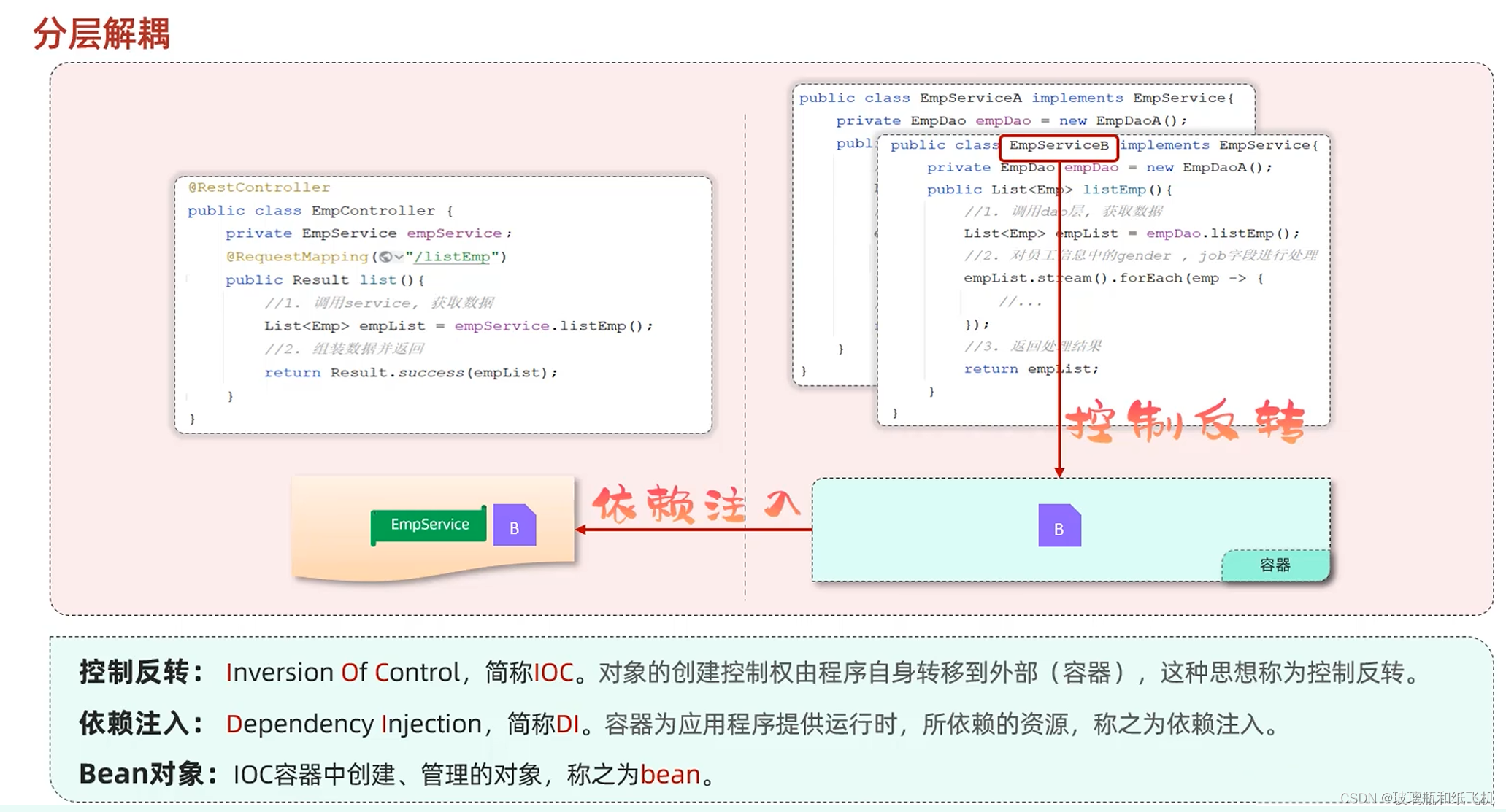1506x812 pixels.
Task: Click the EmpServiceA class name
Action: [x=971, y=98]
